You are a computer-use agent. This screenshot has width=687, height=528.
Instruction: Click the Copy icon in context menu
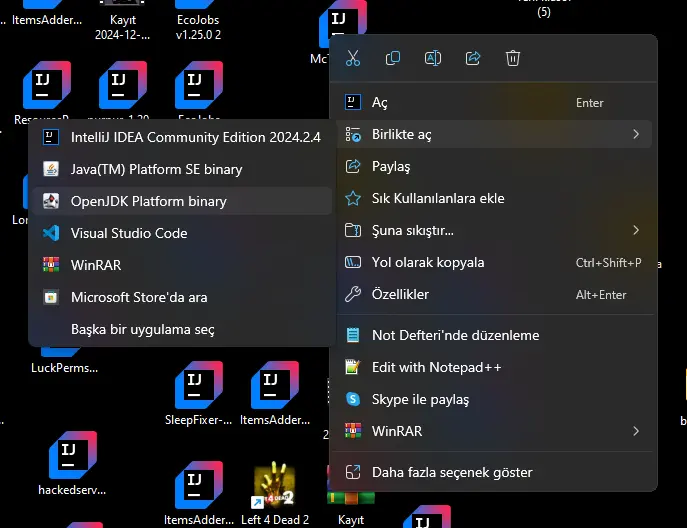pyautogui.click(x=393, y=58)
